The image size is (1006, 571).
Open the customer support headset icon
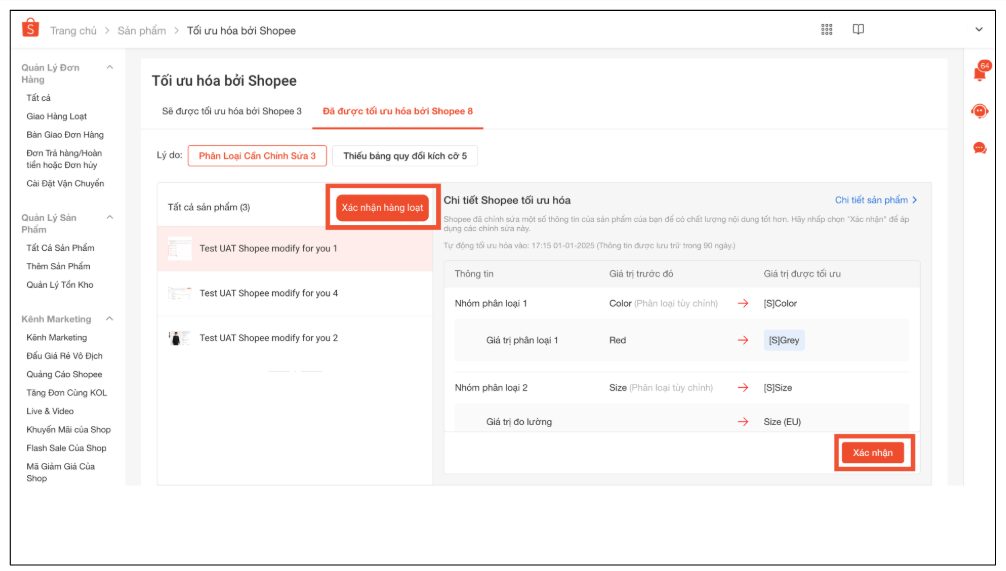(980, 112)
